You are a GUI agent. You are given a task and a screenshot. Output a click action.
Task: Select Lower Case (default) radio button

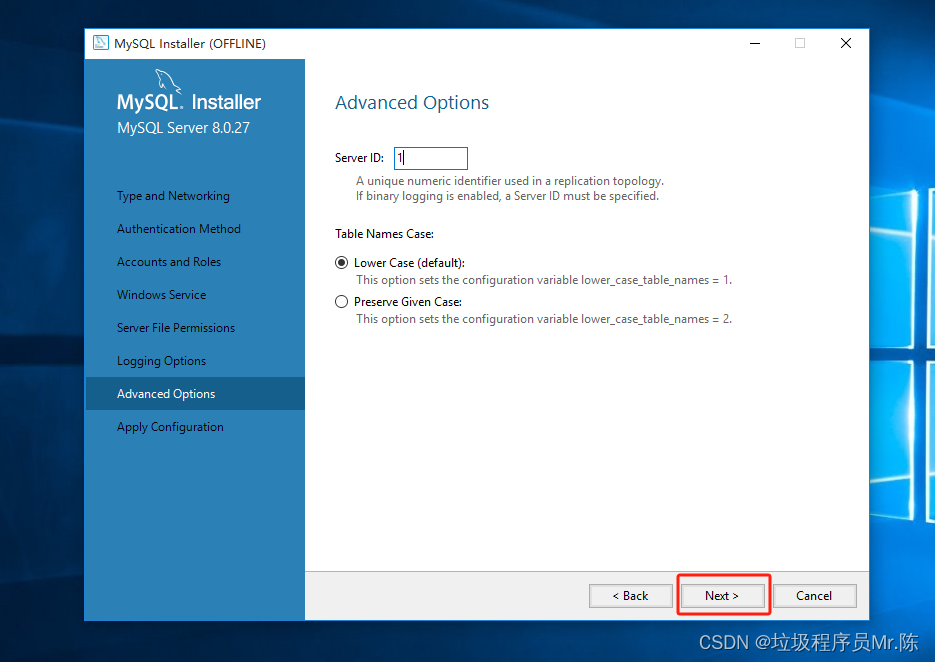coord(341,262)
